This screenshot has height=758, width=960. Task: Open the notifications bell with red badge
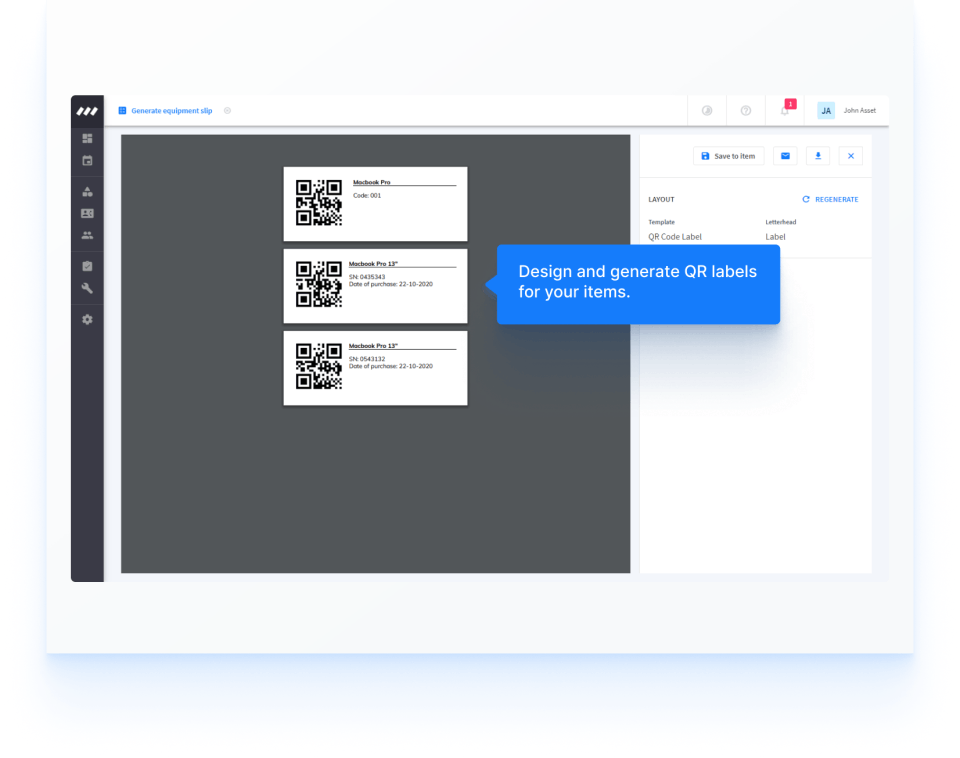click(786, 110)
